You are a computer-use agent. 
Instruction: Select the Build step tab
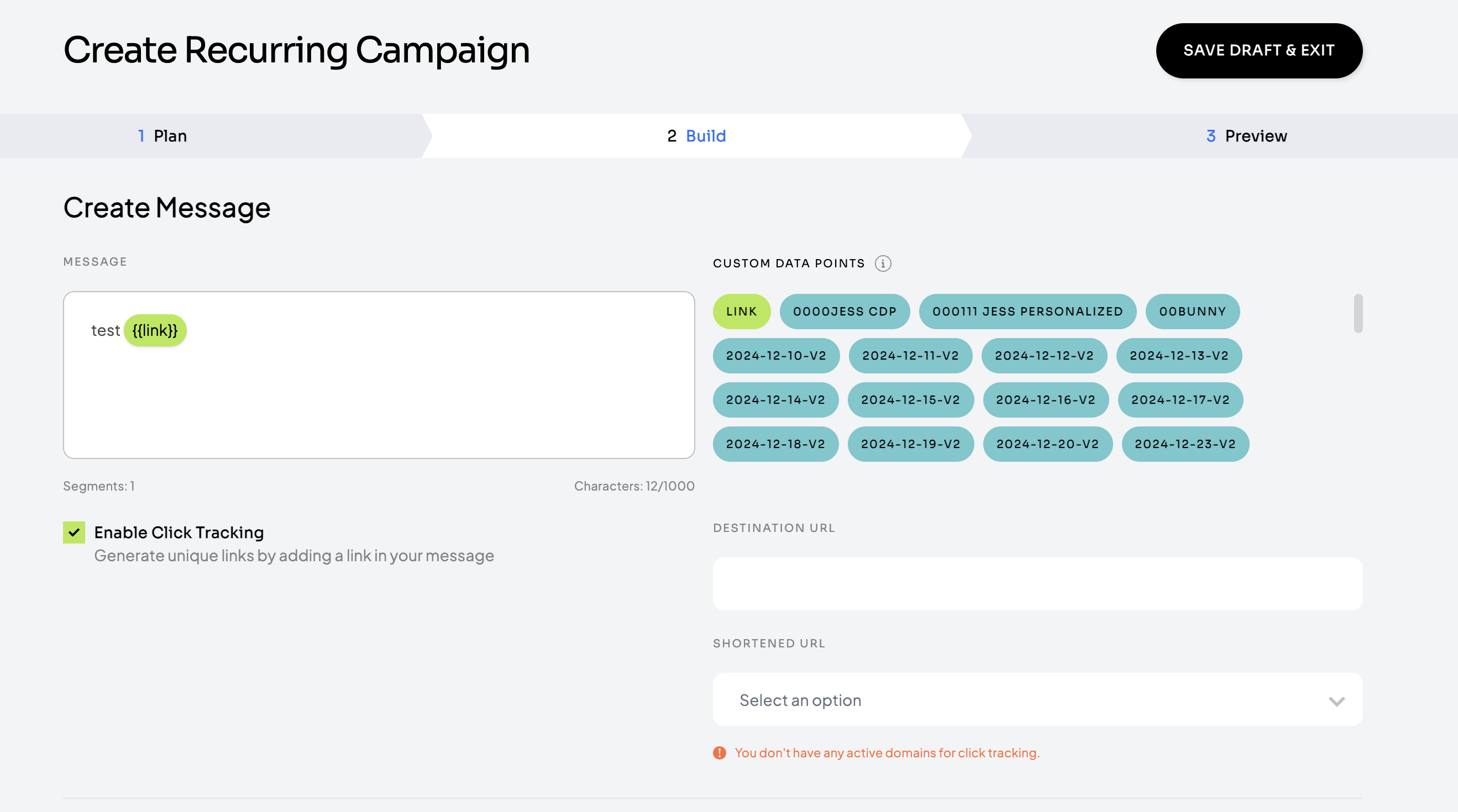click(x=696, y=136)
